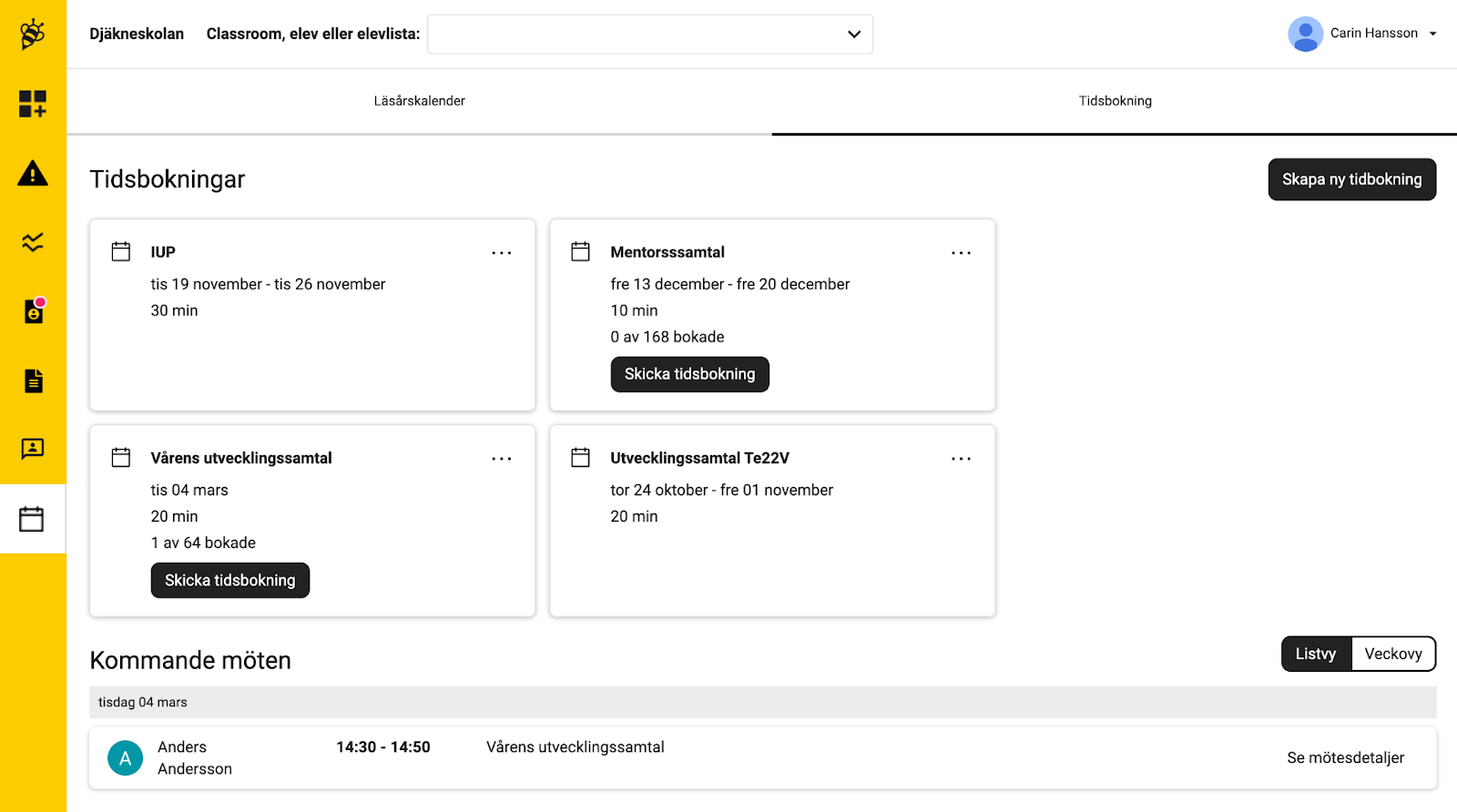Open Mentorsssamtal card three-dot menu

pos(961,253)
